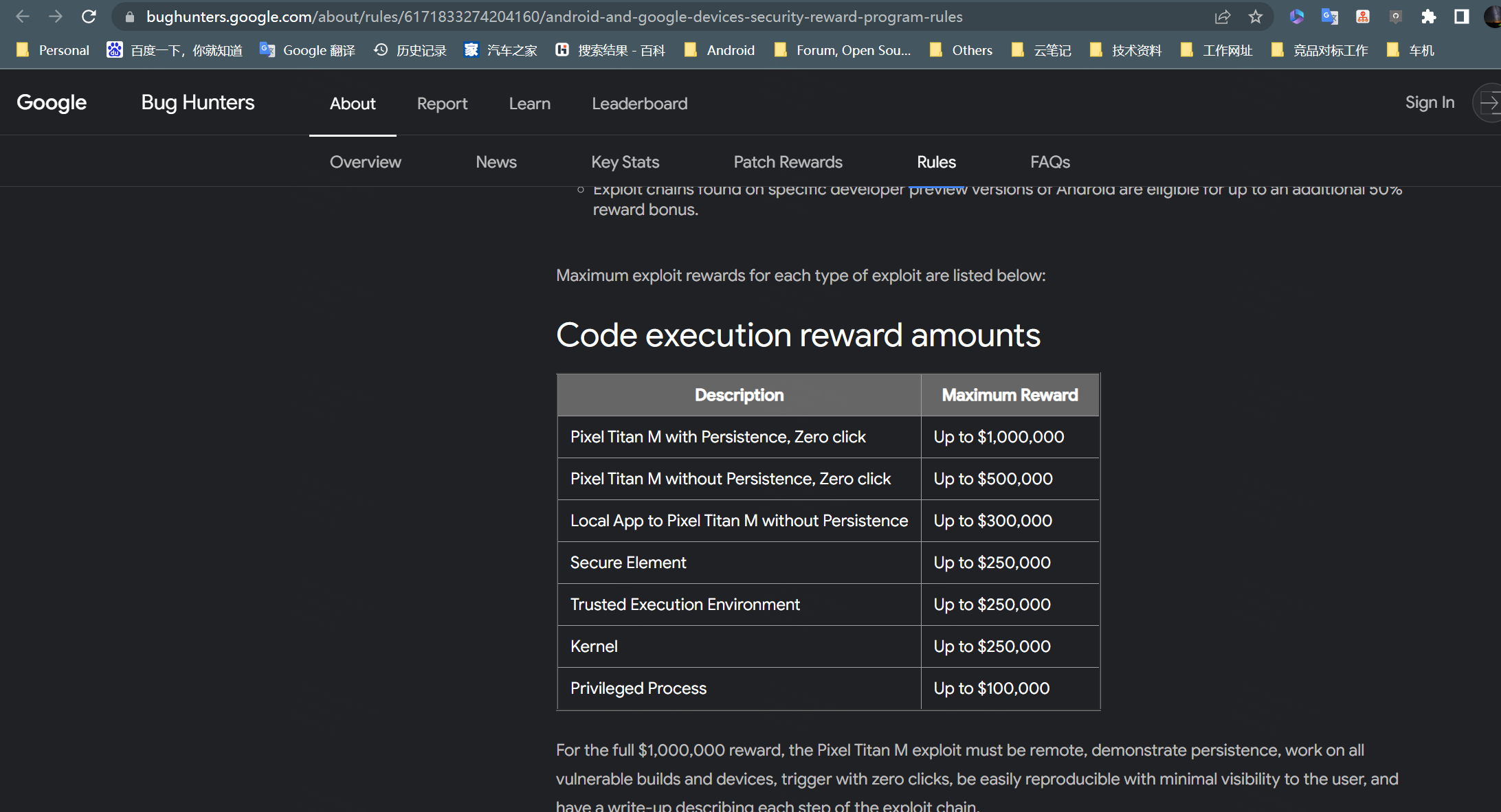The height and width of the screenshot is (812, 1501).
Task: Click the Sign In link
Action: point(1429,103)
